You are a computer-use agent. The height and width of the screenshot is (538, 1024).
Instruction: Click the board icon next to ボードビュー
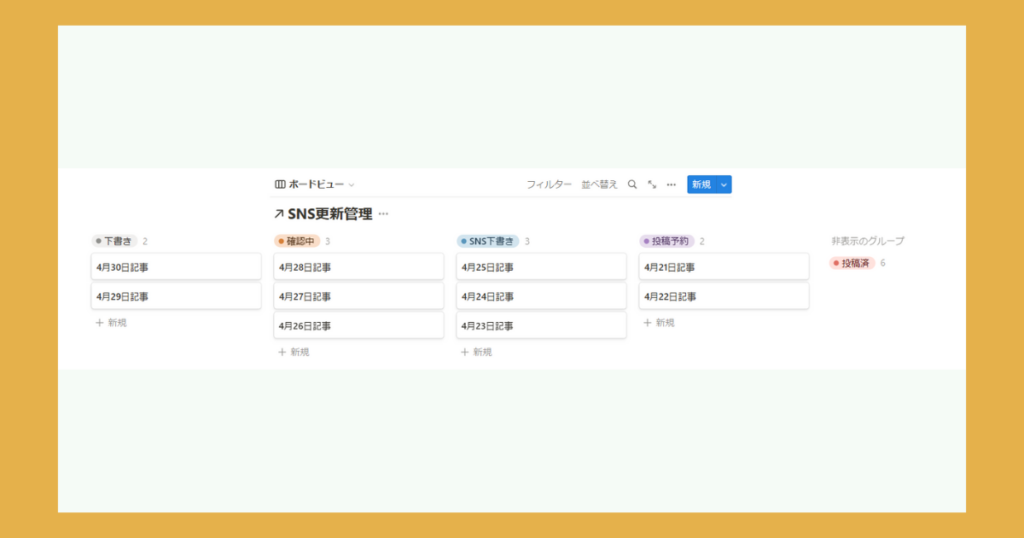tap(280, 185)
